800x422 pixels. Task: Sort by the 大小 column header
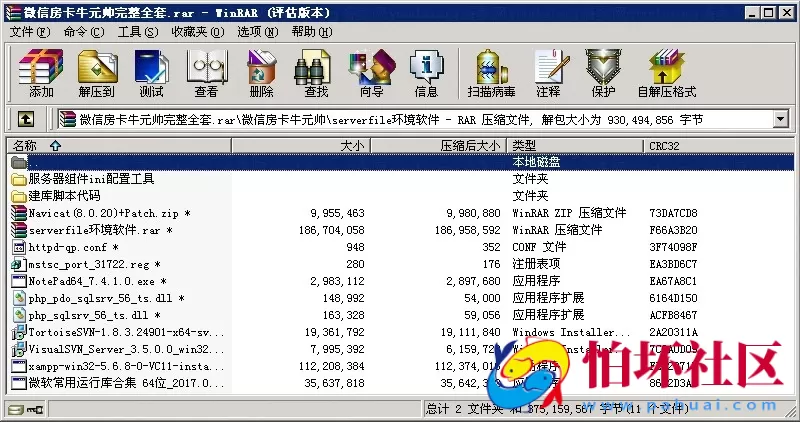(301, 146)
